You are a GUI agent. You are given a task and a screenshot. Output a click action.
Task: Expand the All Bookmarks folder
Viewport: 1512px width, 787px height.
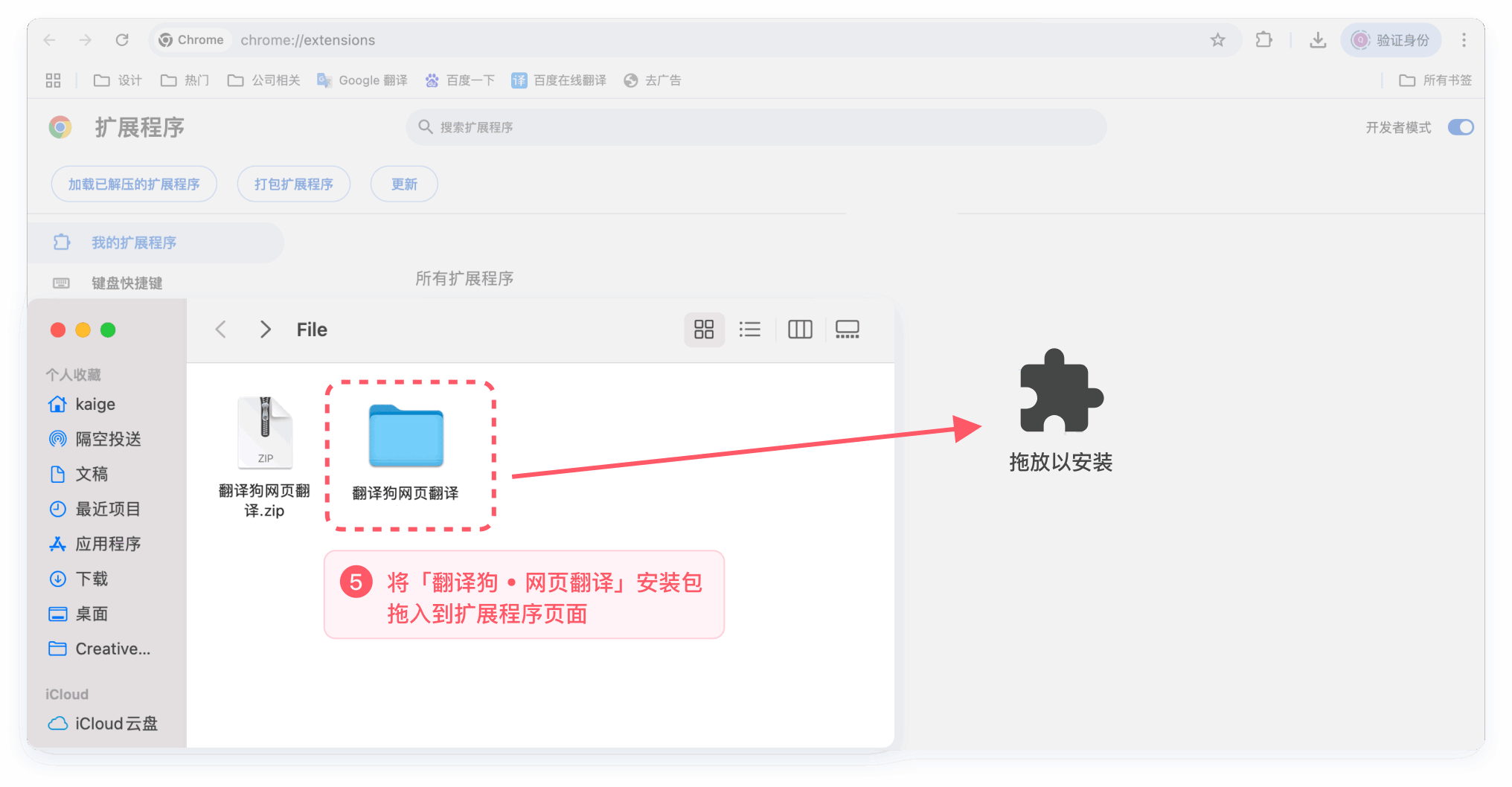[x=1435, y=80]
